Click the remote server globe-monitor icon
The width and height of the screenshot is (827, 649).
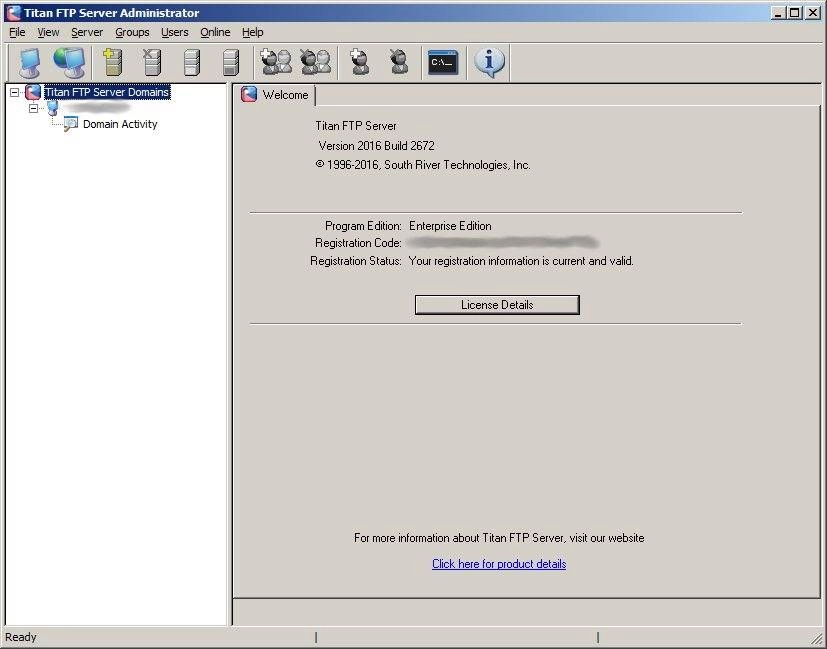(69, 63)
